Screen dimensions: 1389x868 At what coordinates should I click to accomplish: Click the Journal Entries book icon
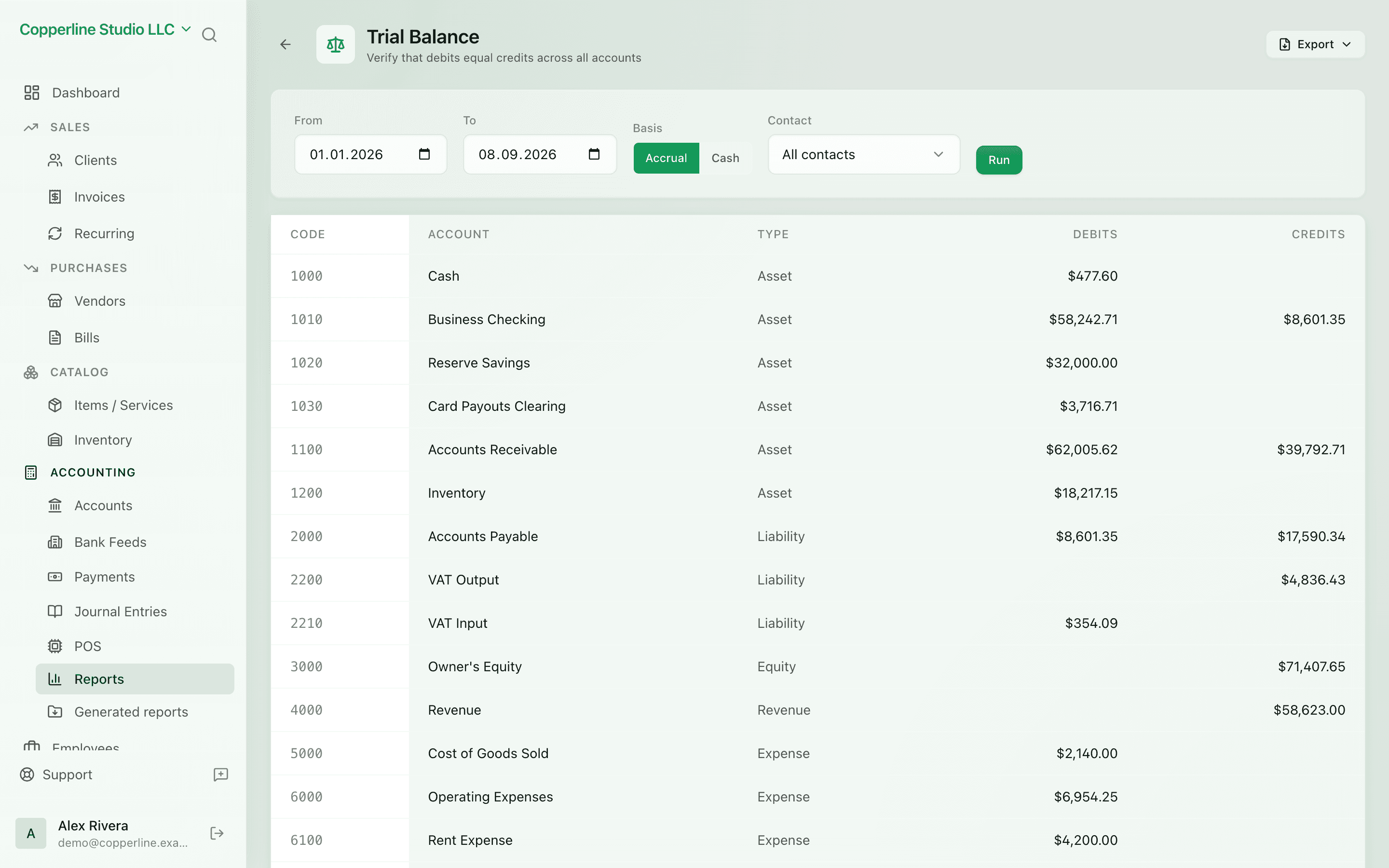[x=55, y=611]
